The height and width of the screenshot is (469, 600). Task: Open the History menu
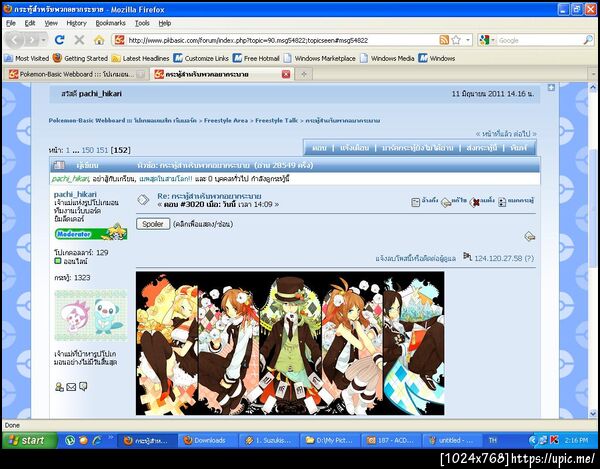77,23
